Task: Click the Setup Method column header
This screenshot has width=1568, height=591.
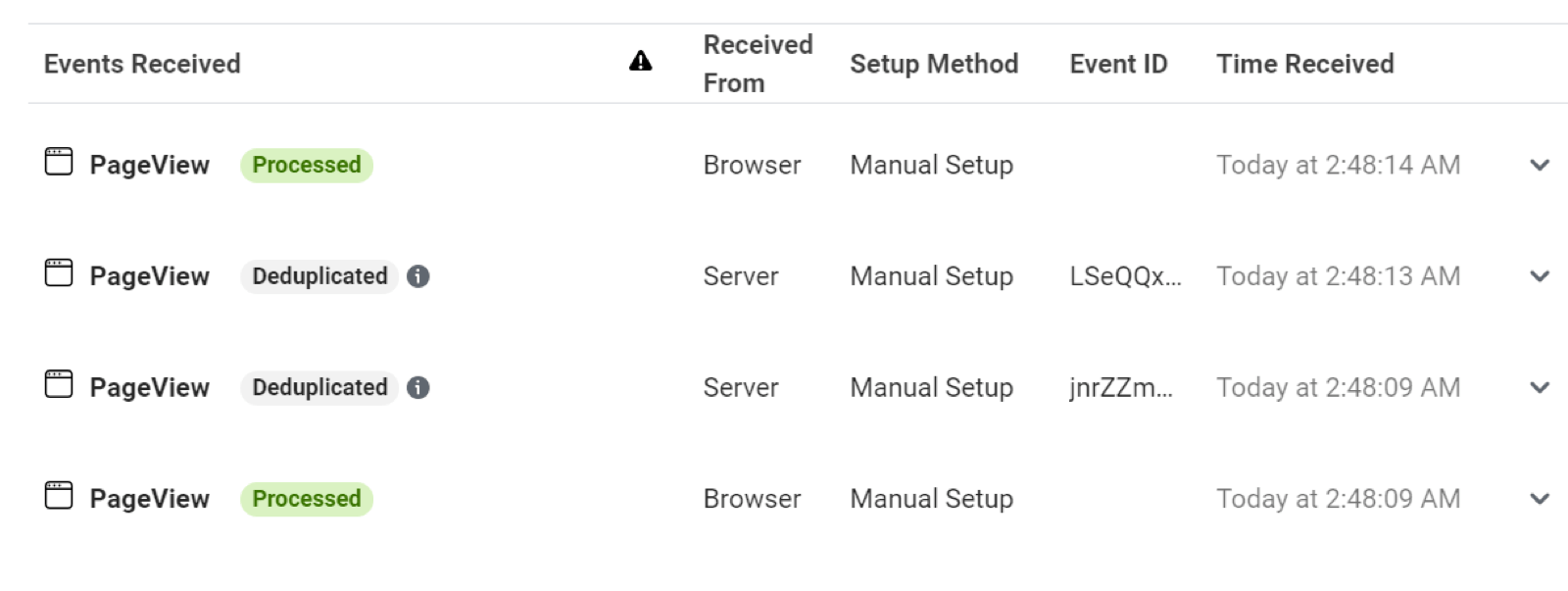Action: 934,64
